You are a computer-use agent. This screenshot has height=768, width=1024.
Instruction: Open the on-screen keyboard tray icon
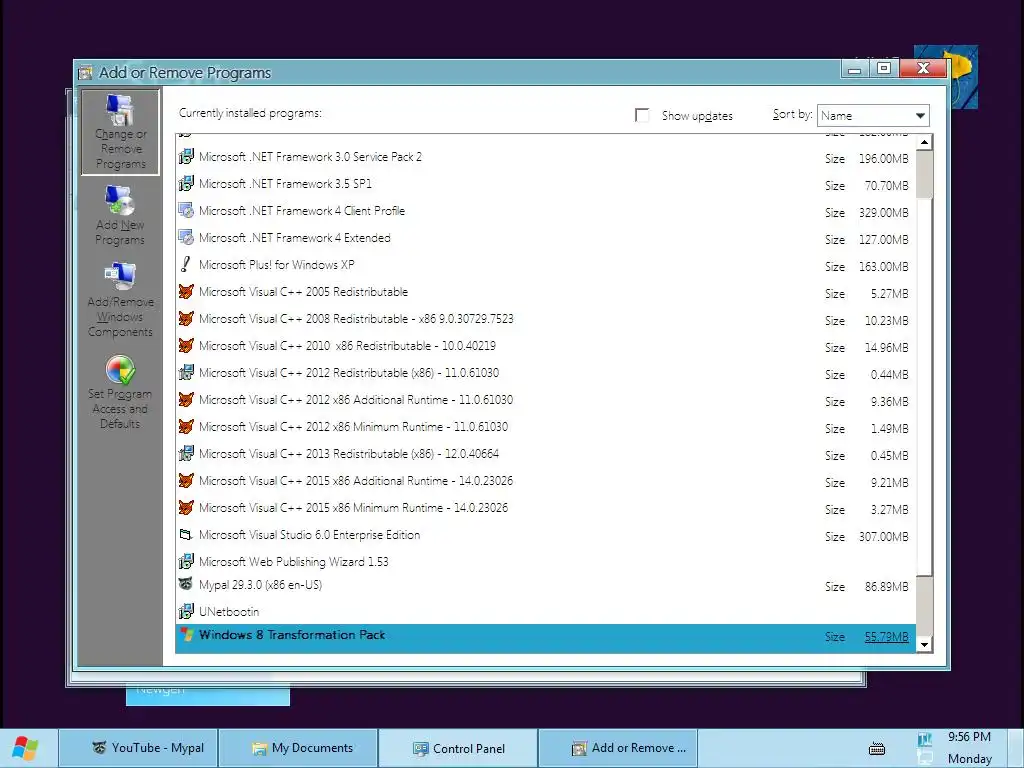pos(877,748)
